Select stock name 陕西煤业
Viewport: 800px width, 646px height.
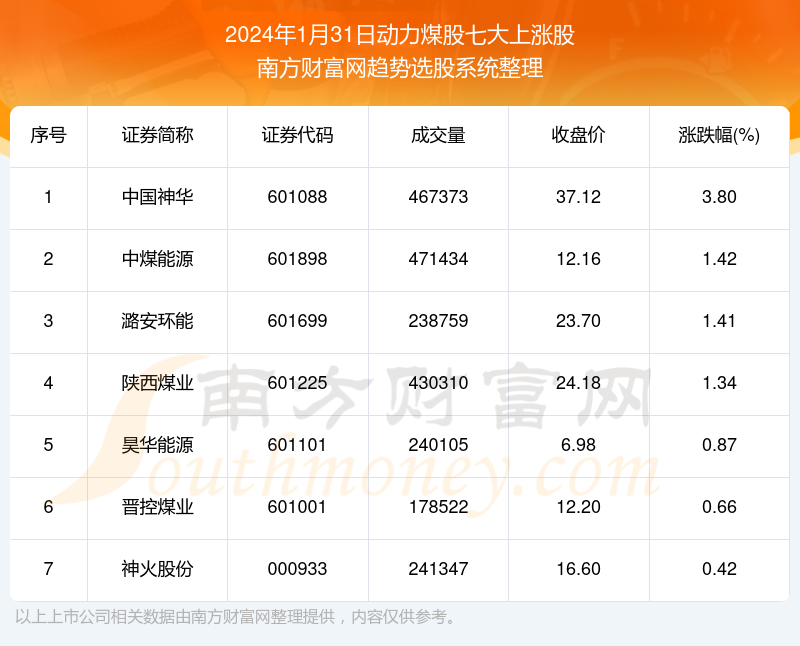coord(157,383)
